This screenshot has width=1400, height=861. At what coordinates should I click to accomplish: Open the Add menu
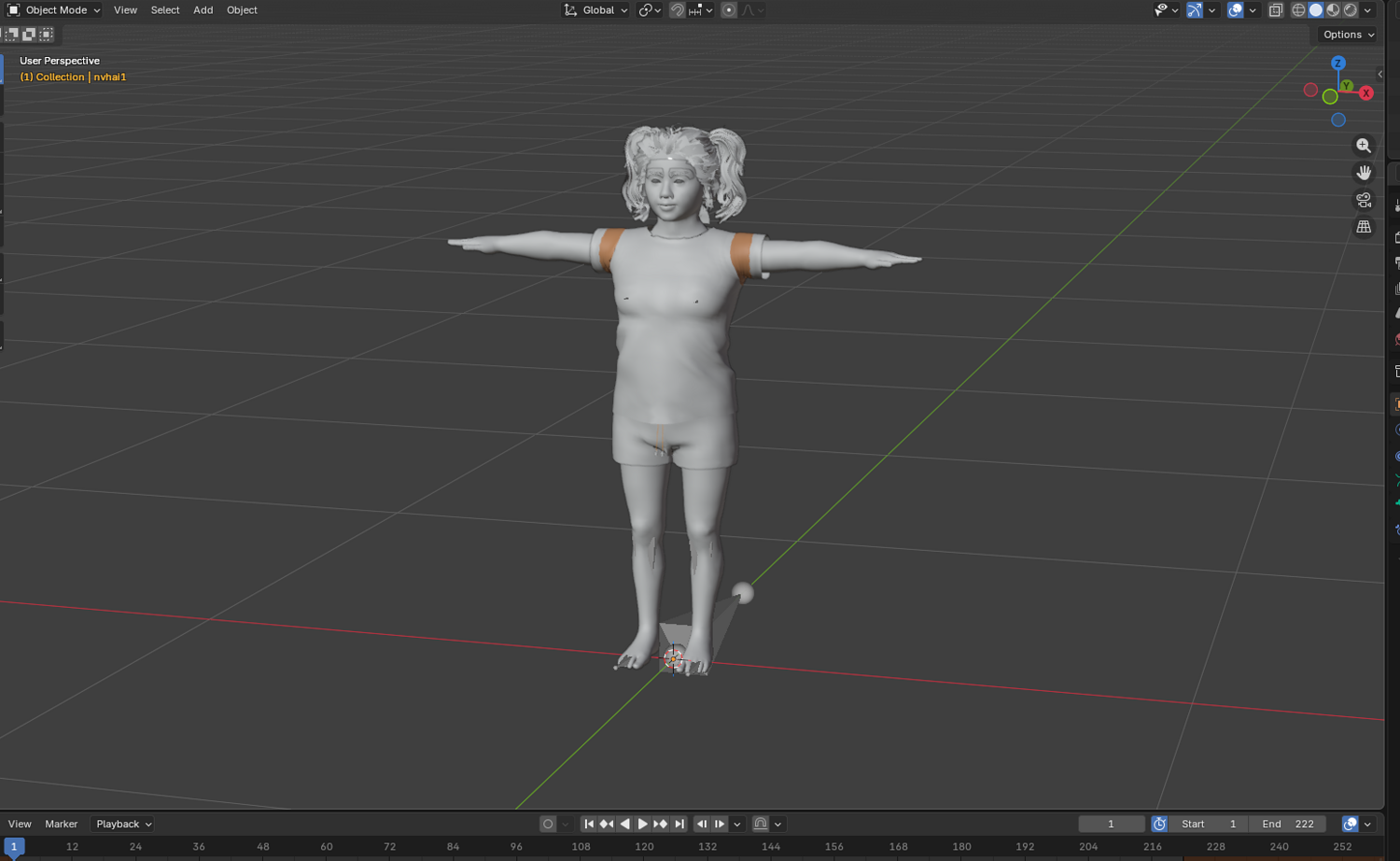(x=203, y=10)
